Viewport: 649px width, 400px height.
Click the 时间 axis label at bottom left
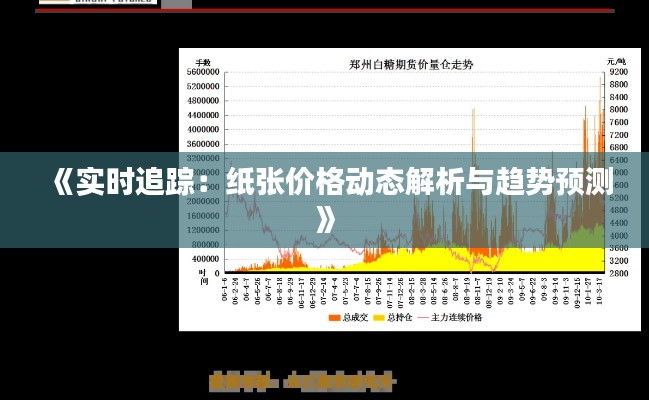[203, 276]
